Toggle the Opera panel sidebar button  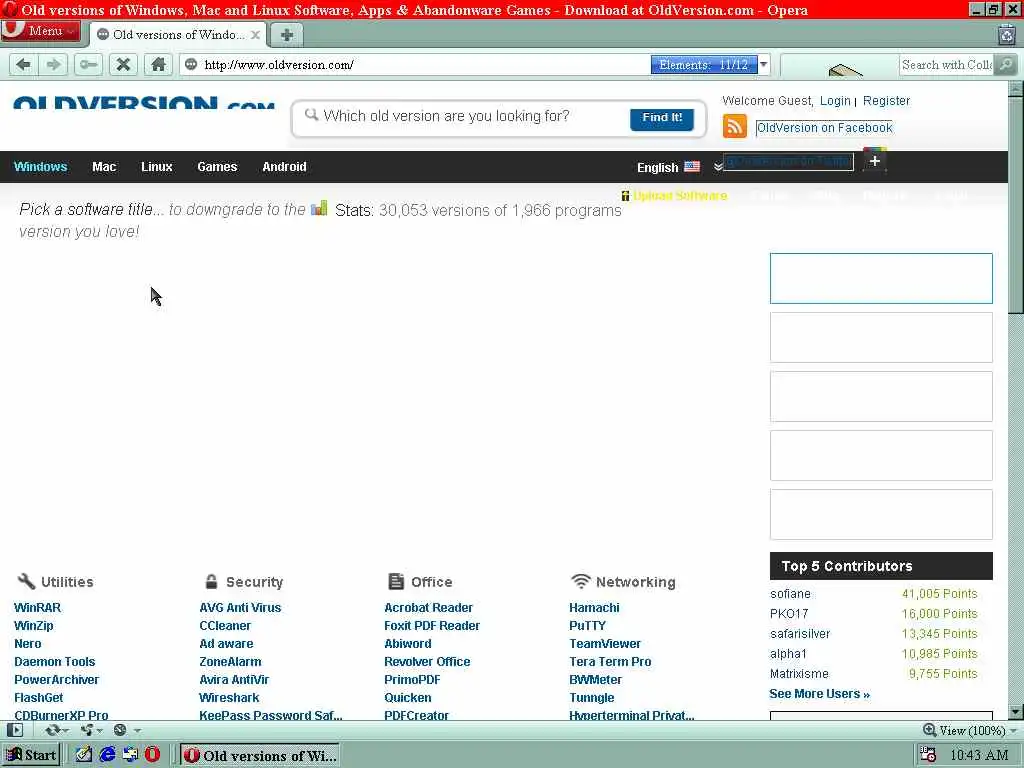point(14,730)
